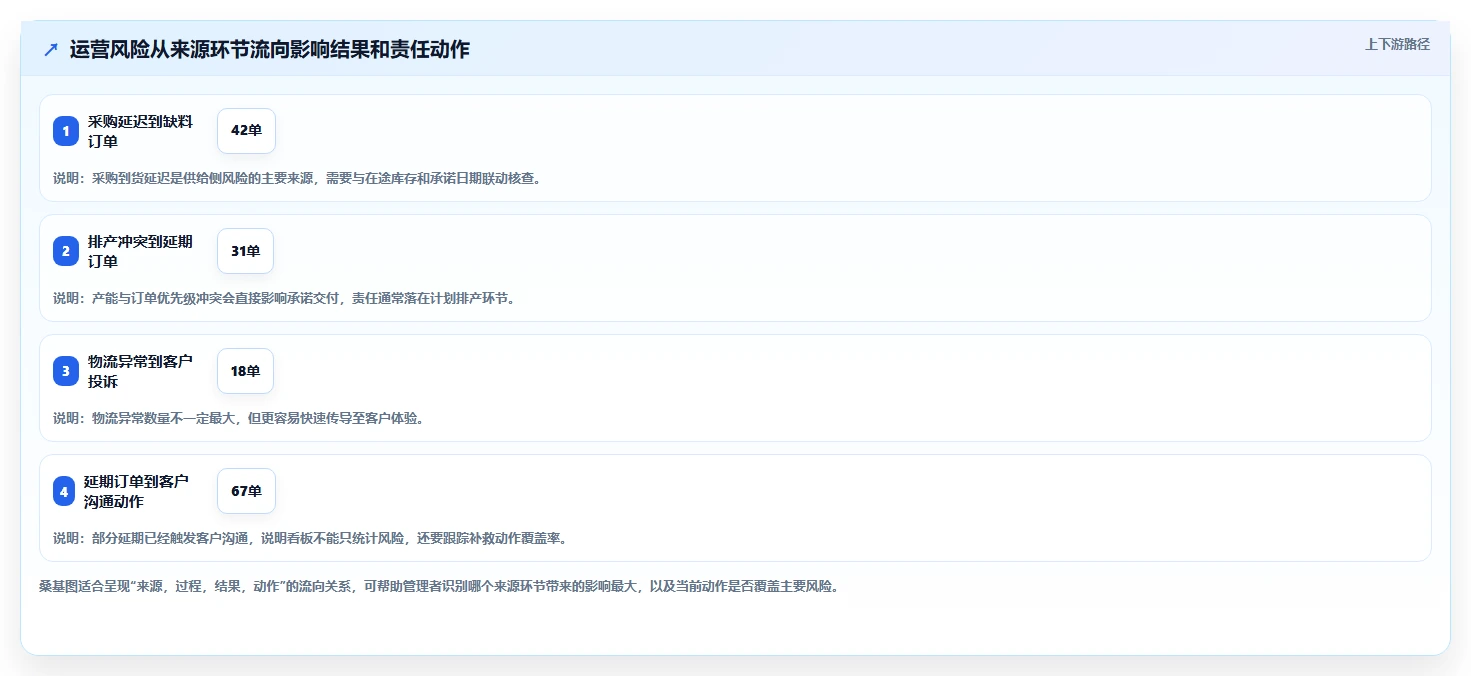Click the blue number 3 badge

(66, 371)
